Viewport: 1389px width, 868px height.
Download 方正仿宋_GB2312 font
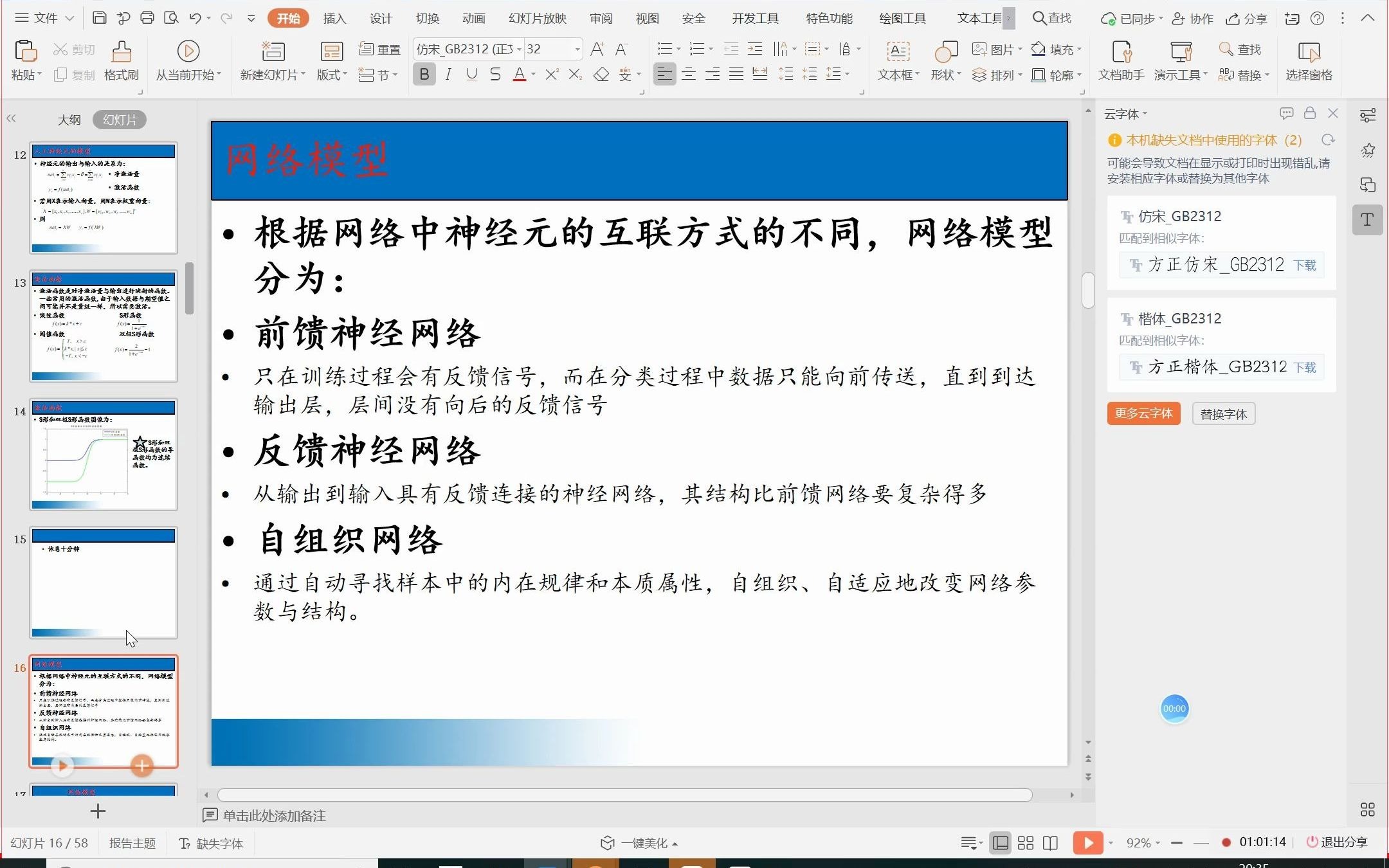(1304, 265)
